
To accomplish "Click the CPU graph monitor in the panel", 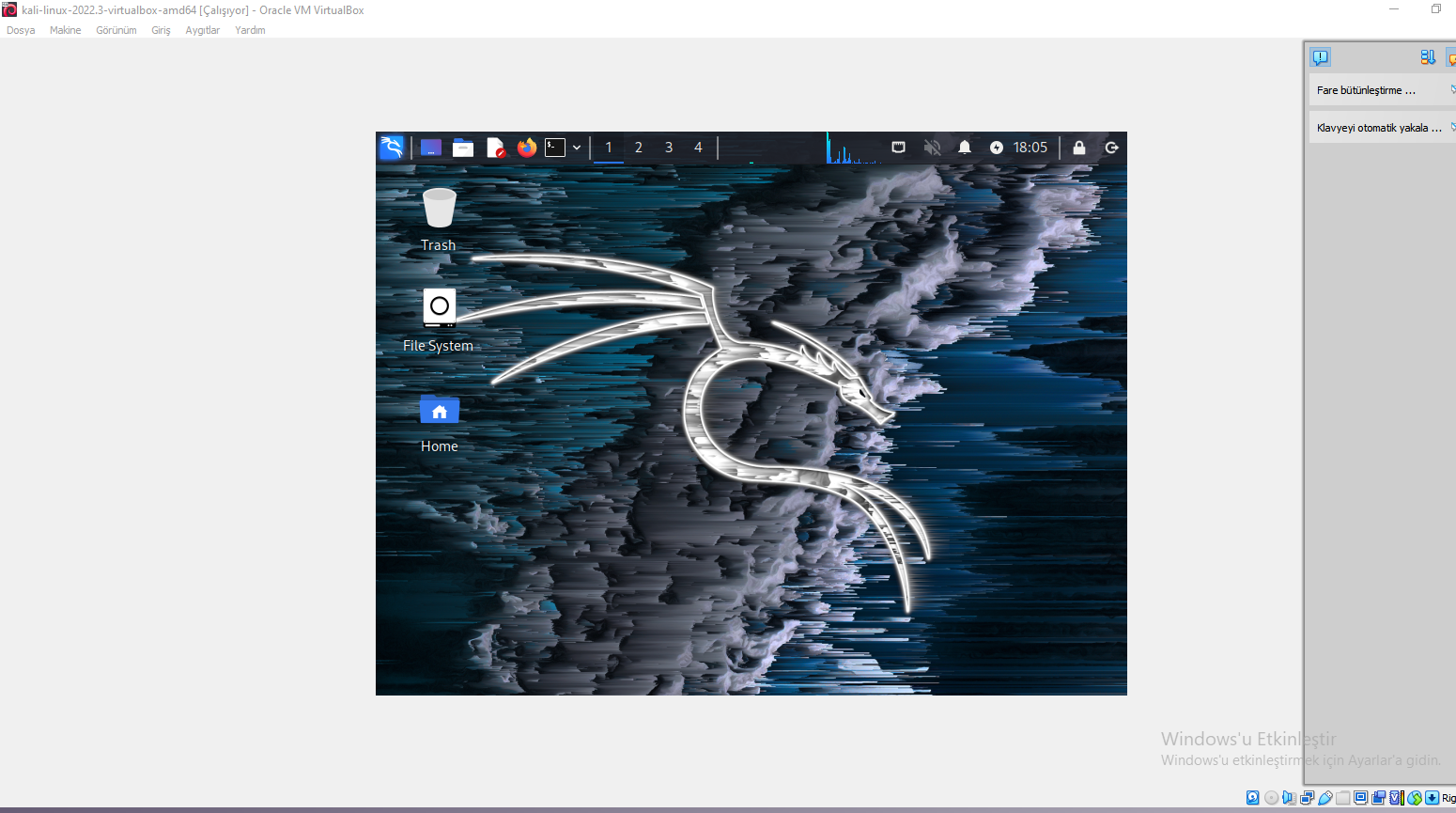I will pos(852,148).
